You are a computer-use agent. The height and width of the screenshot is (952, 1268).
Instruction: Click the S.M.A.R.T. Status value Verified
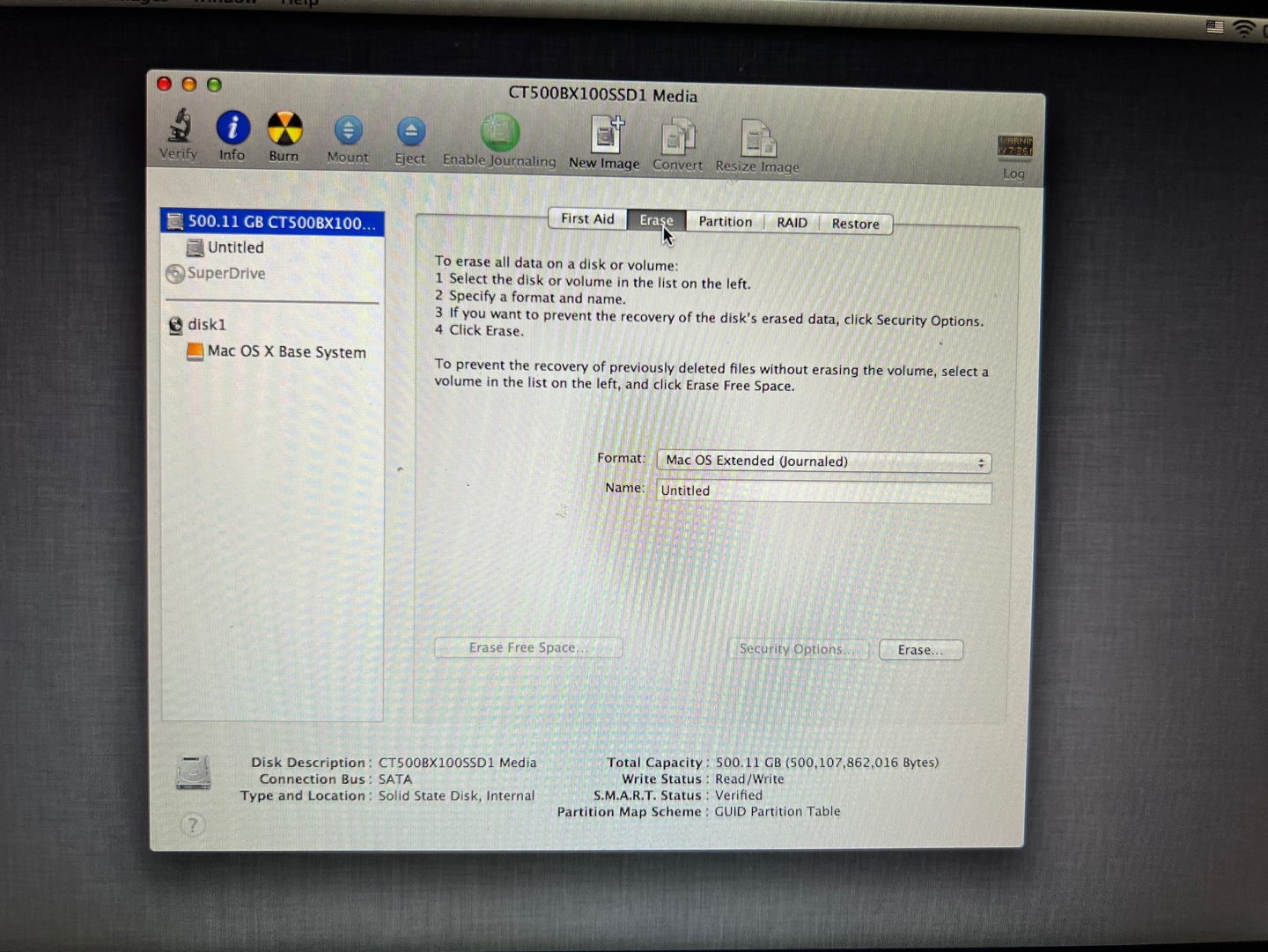point(739,795)
